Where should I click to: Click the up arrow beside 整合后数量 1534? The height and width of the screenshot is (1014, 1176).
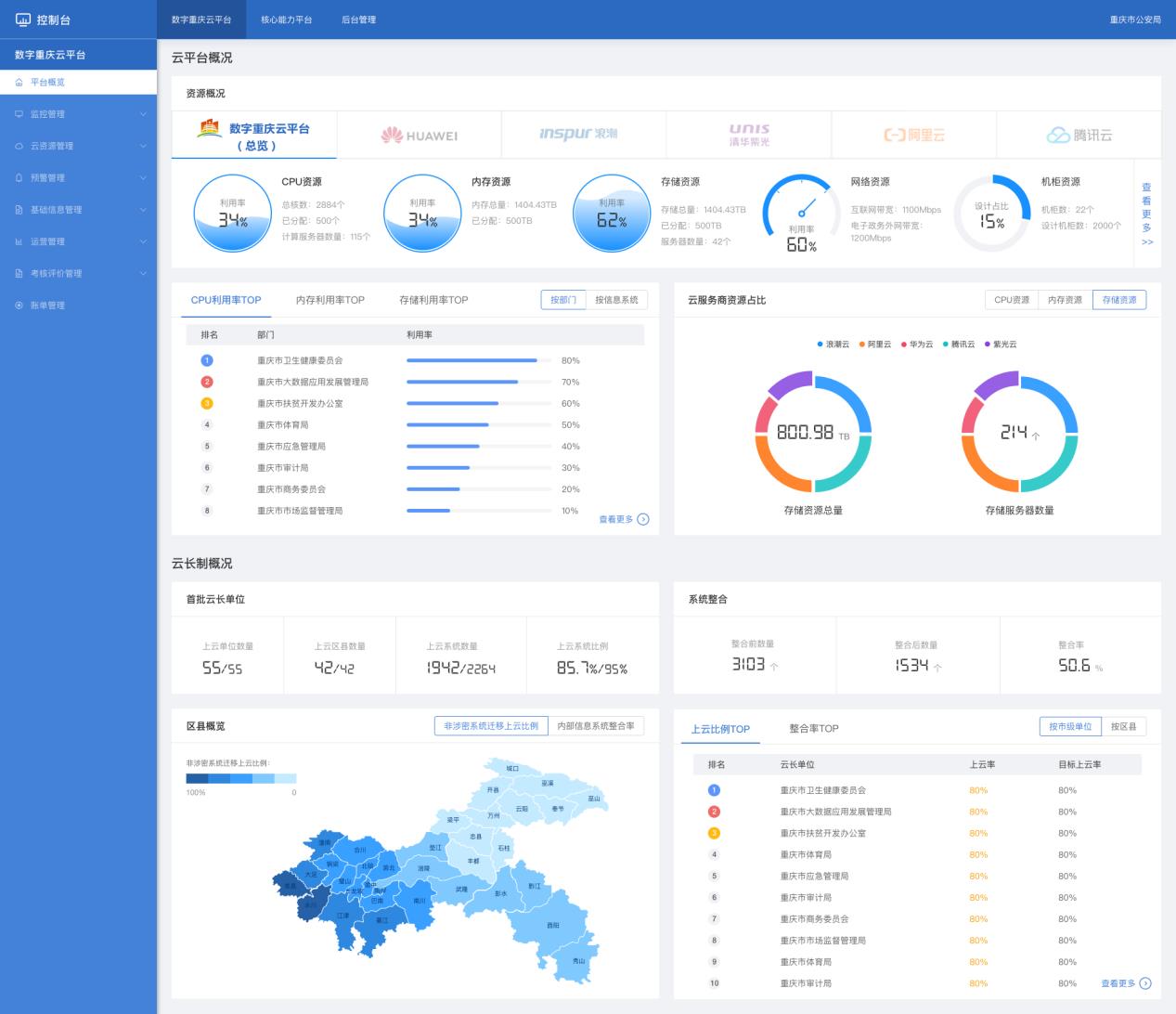937,667
